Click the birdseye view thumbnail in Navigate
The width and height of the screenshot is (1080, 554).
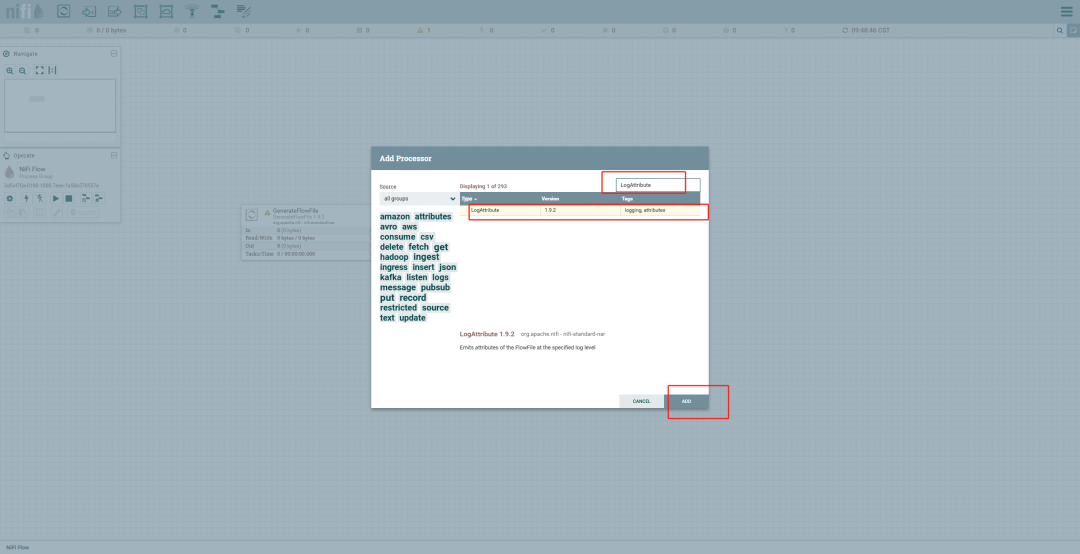point(60,105)
